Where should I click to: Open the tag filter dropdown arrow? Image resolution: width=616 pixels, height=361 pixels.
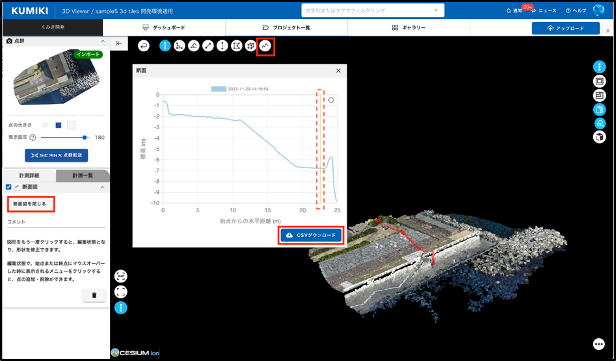pos(436,10)
